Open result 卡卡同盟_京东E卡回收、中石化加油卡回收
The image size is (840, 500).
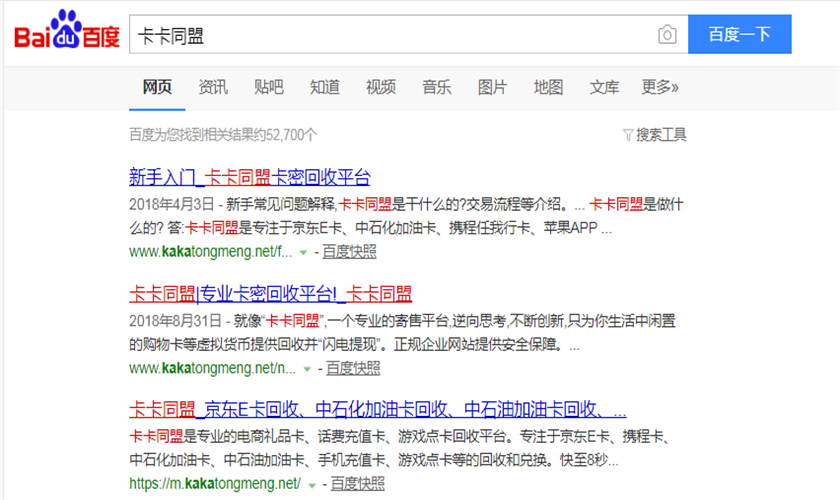pyautogui.click(x=378, y=409)
